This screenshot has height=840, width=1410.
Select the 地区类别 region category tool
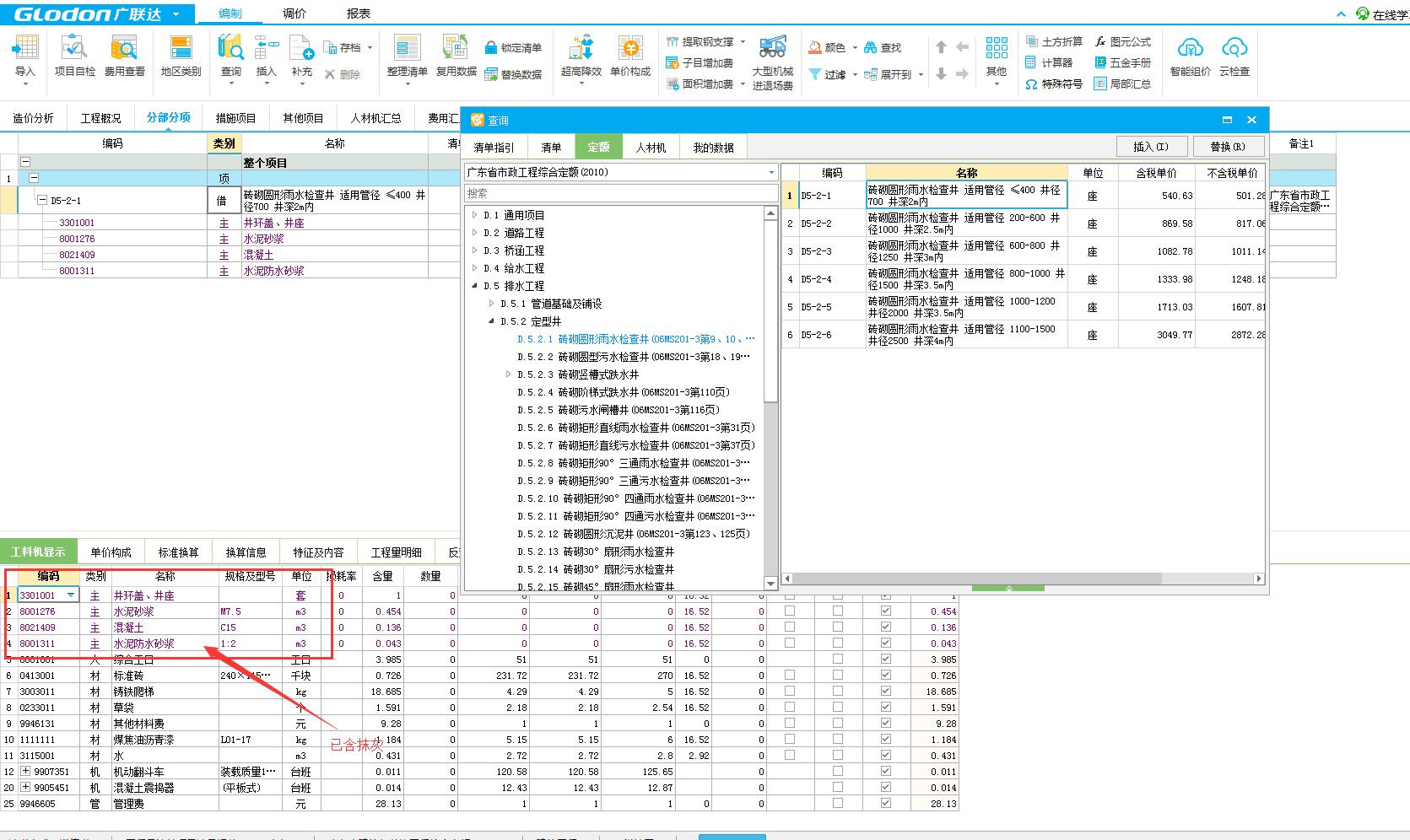[x=181, y=56]
